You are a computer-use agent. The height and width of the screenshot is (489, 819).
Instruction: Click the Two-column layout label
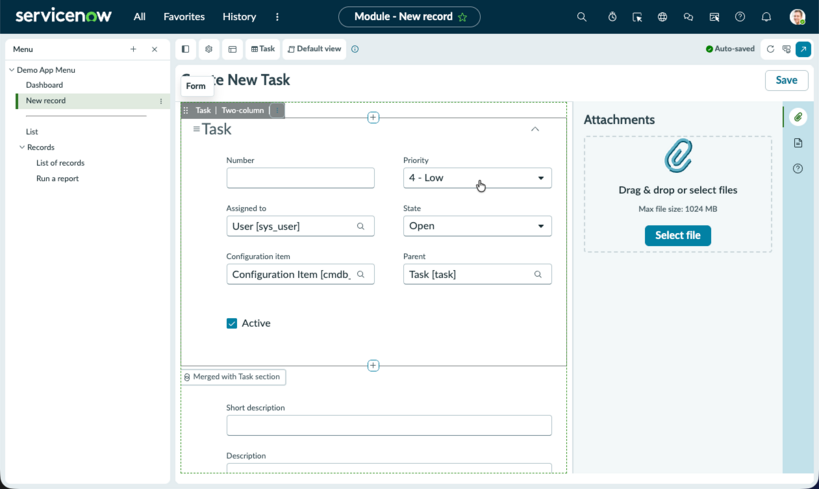click(243, 110)
